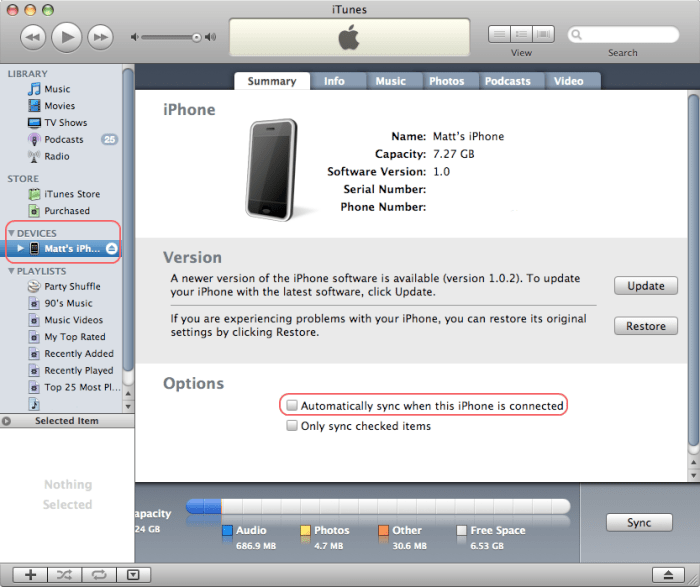Screen dimensions: 700x587
Task: Click the Free Space color swatch
Action: coord(462,530)
